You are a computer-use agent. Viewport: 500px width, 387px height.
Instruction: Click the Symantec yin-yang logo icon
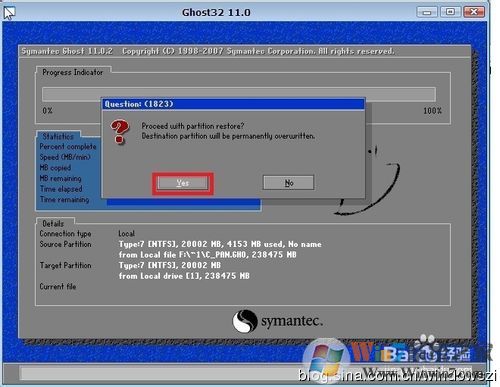point(245,321)
